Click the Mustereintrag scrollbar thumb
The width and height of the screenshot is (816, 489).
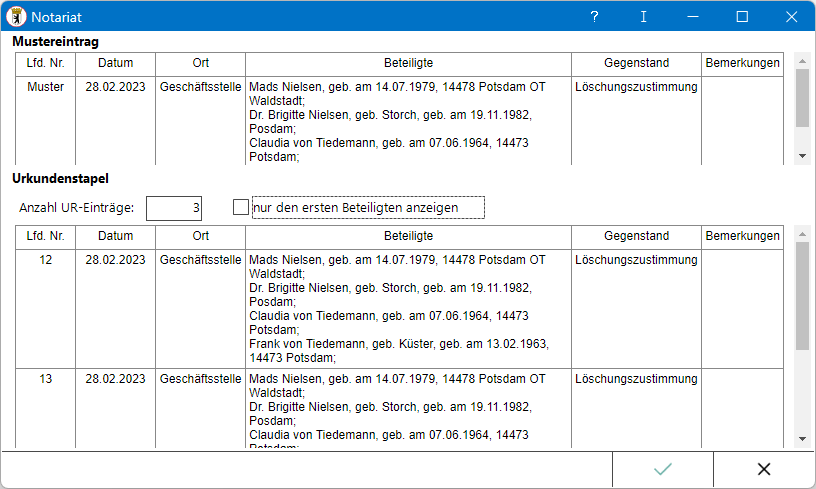(802, 98)
